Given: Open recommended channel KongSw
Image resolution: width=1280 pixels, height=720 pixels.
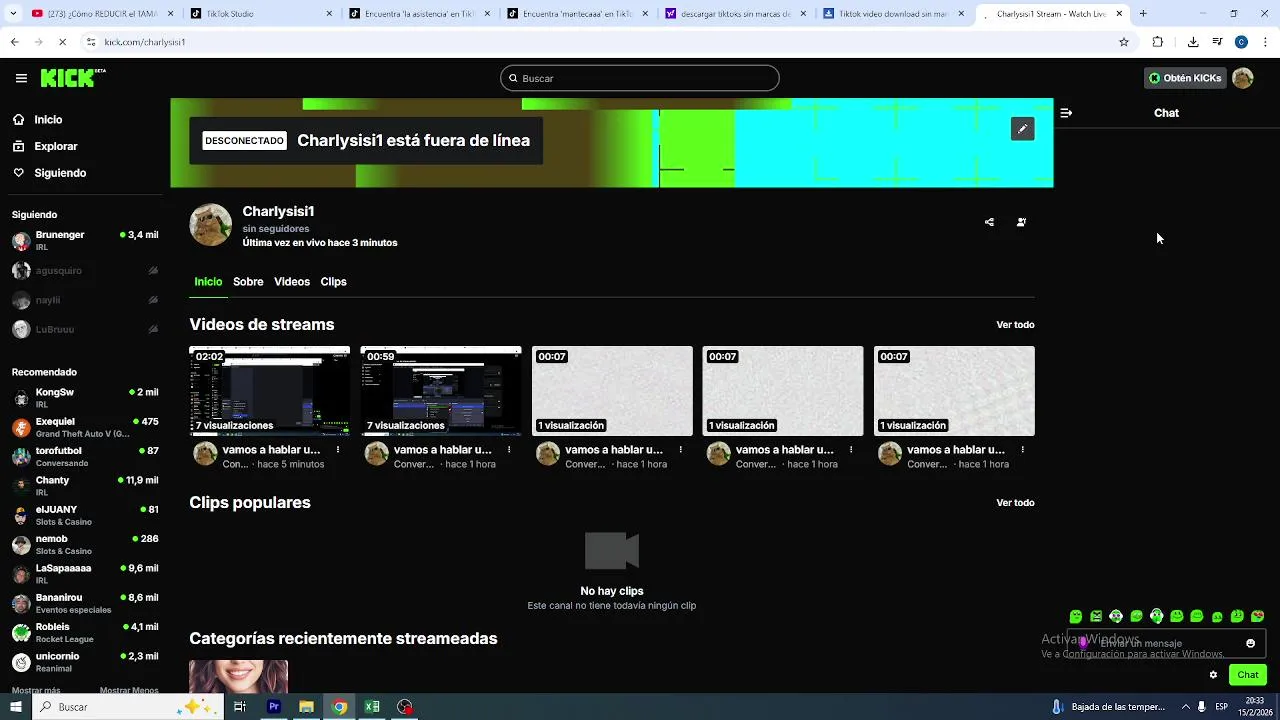Looking at the screenshot, I should [x=85, y=398].
